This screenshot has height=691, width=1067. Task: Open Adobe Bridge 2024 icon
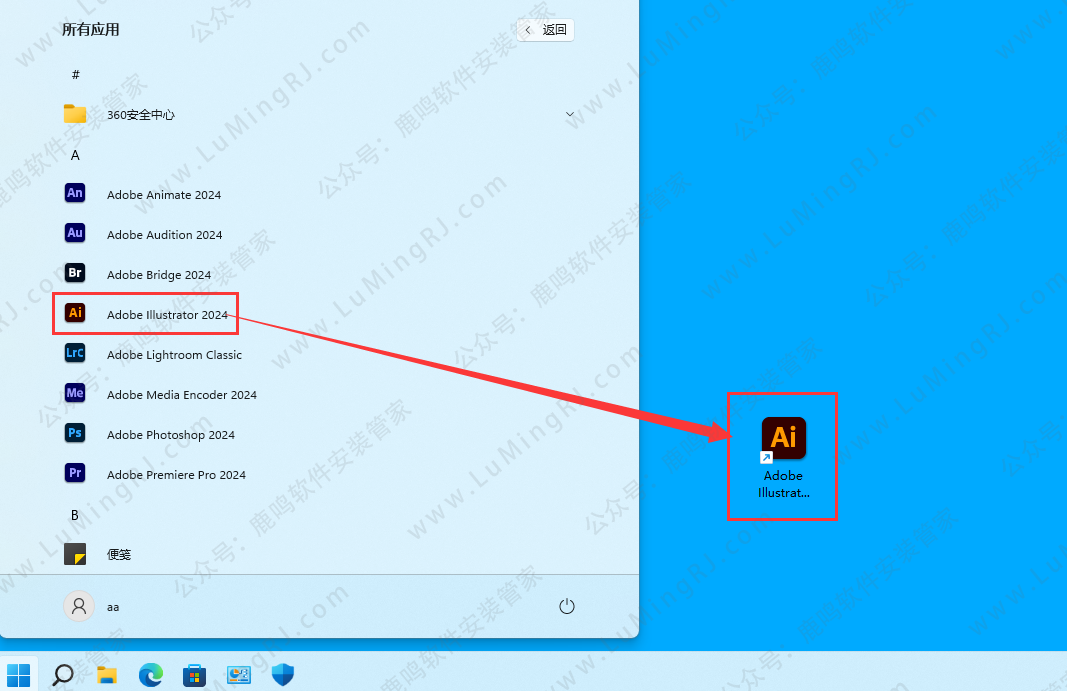coord(75,273)
